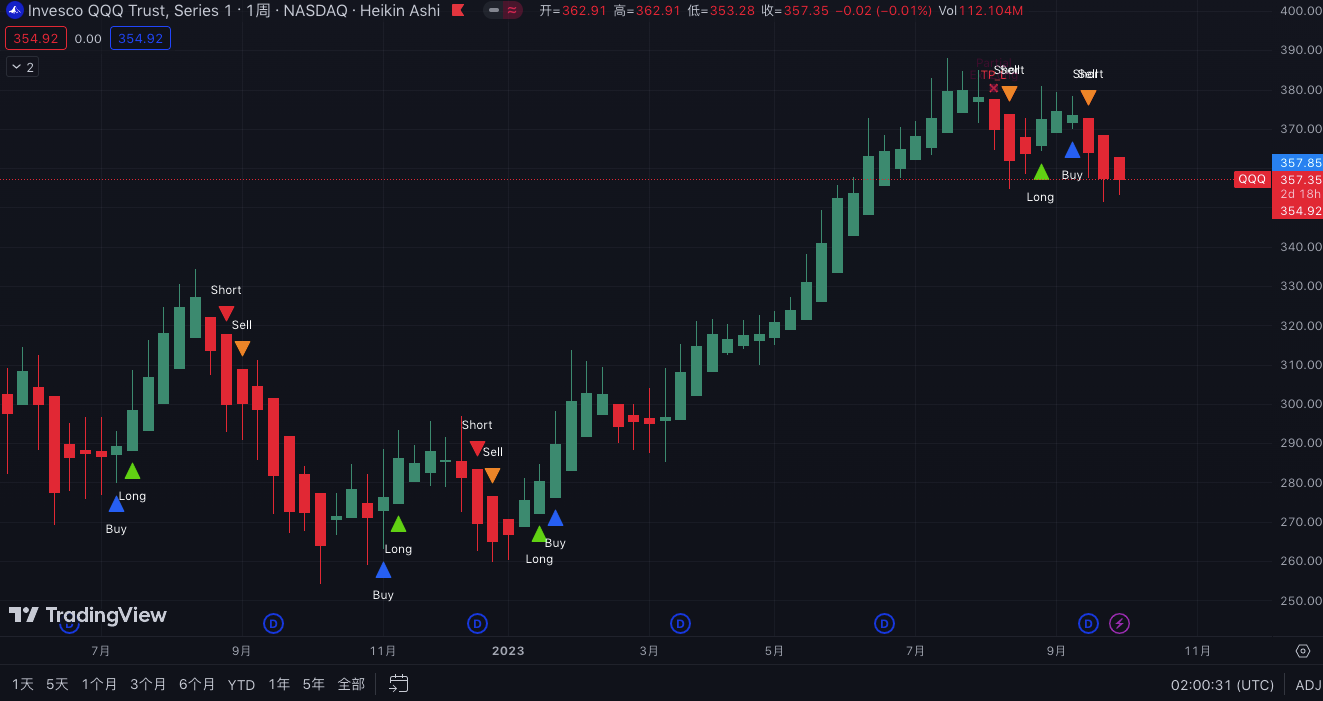This screenshot has height=701, width=1323.
Task: Click the red X stop marker near 380
Action: pyautogui.click(x=993, y=88)
